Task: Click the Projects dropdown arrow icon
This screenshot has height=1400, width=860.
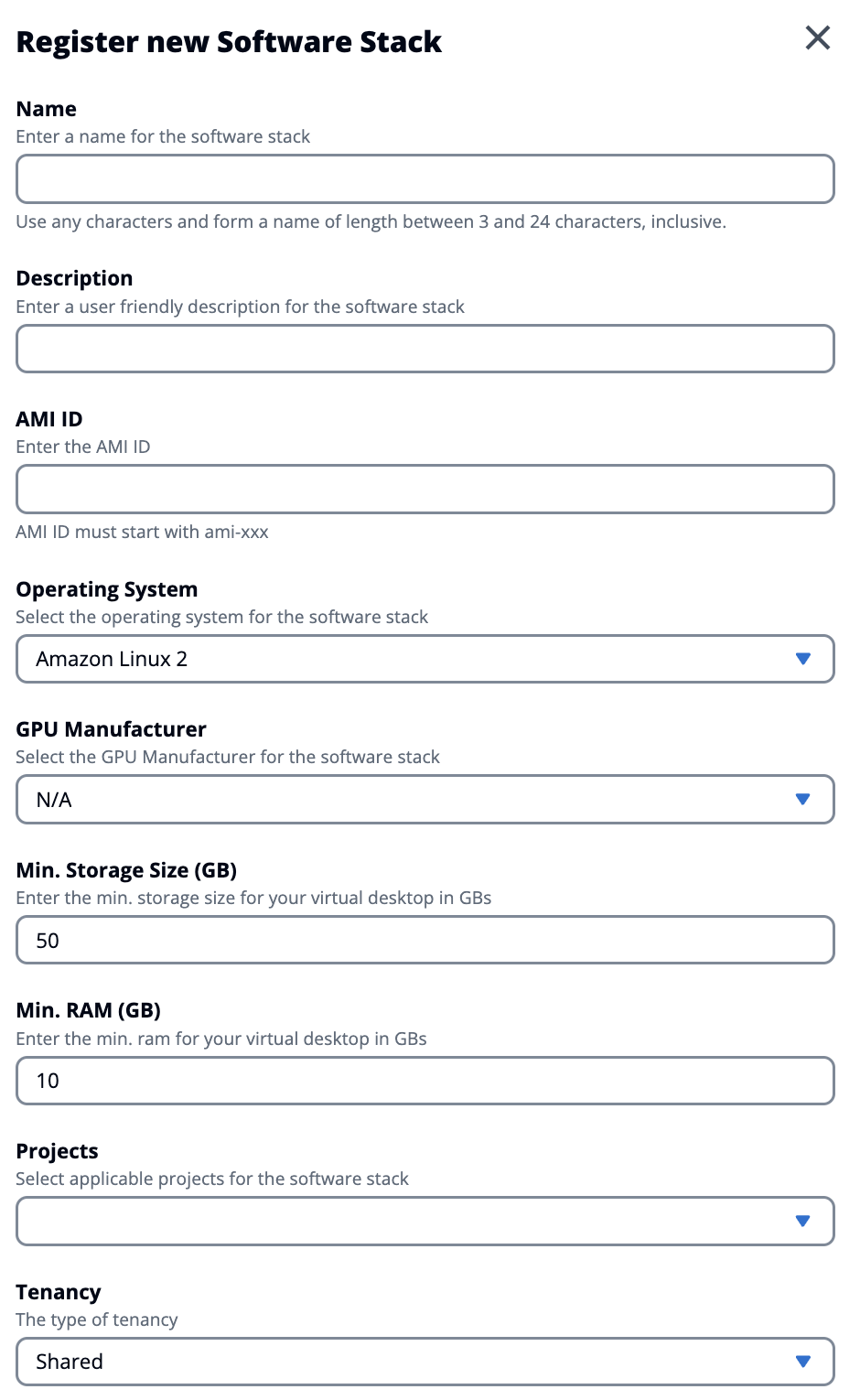Action: click(802, 1221)
